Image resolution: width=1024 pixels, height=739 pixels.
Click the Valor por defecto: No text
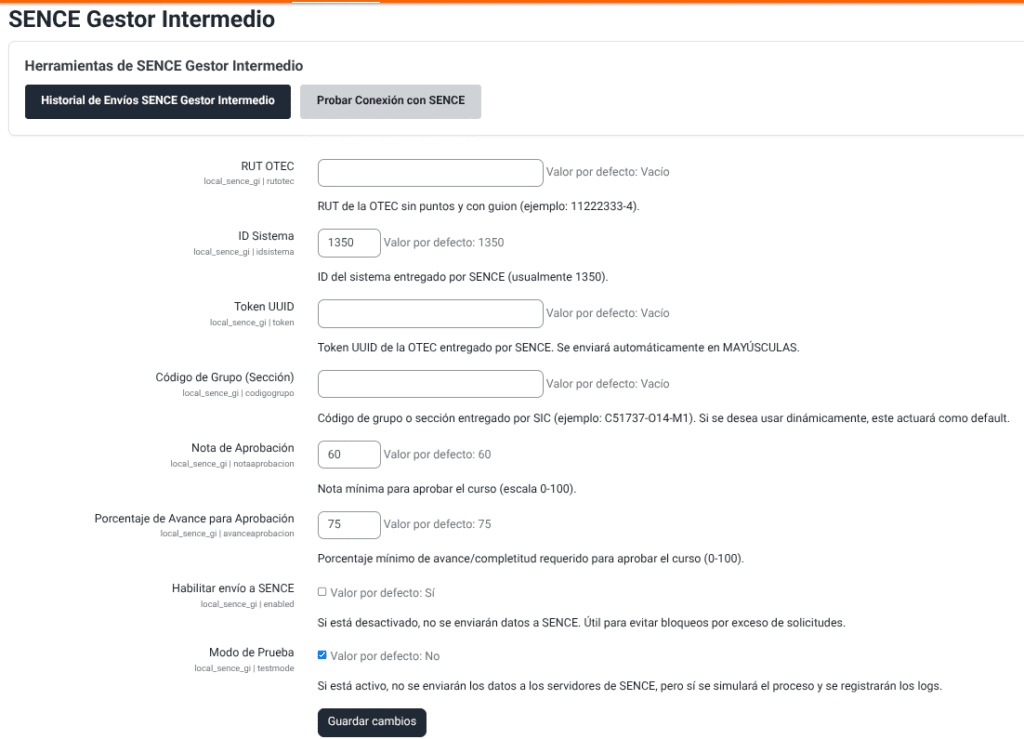pos(385,656)
